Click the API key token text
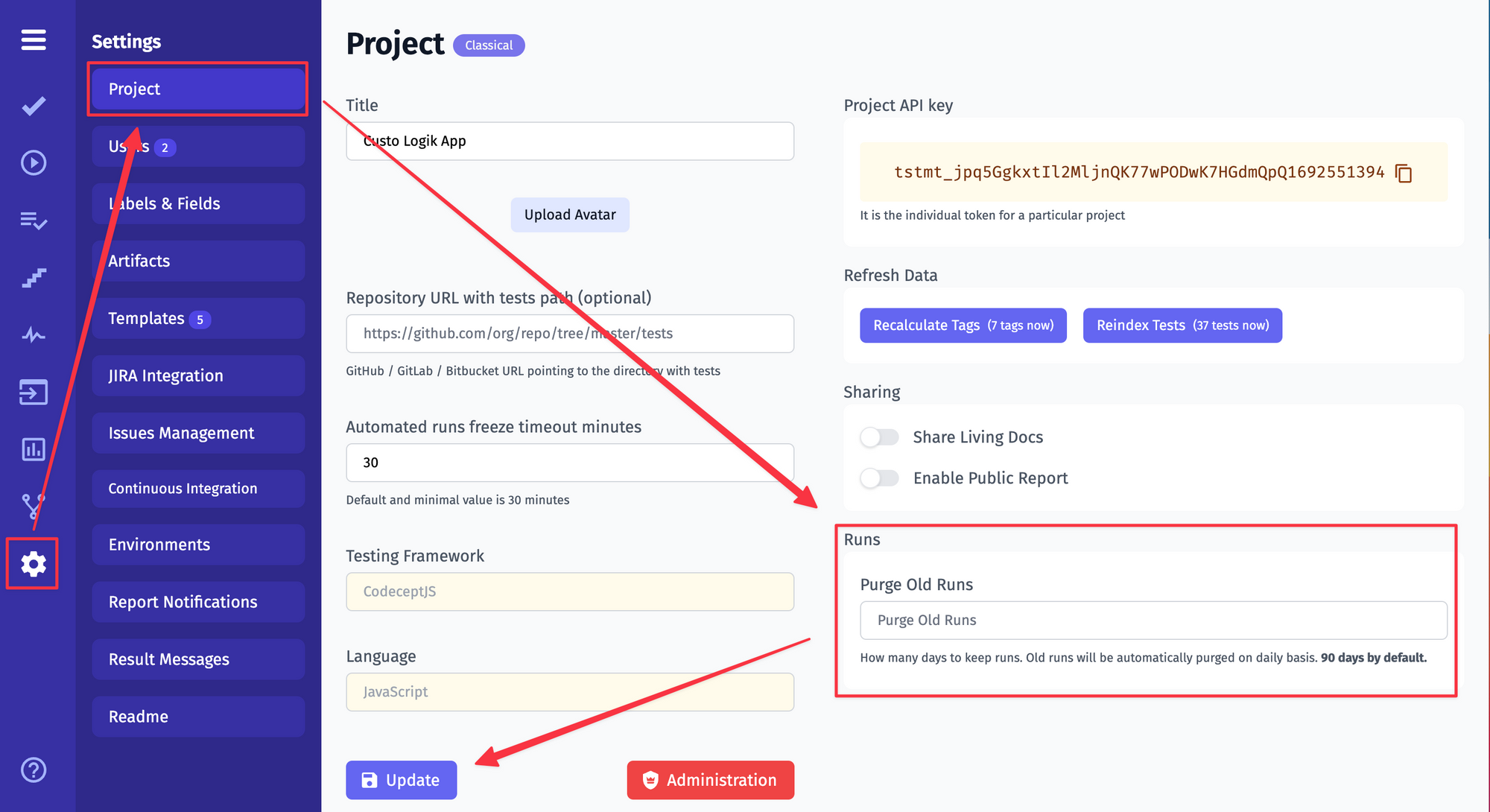 tap(1139, 172)
